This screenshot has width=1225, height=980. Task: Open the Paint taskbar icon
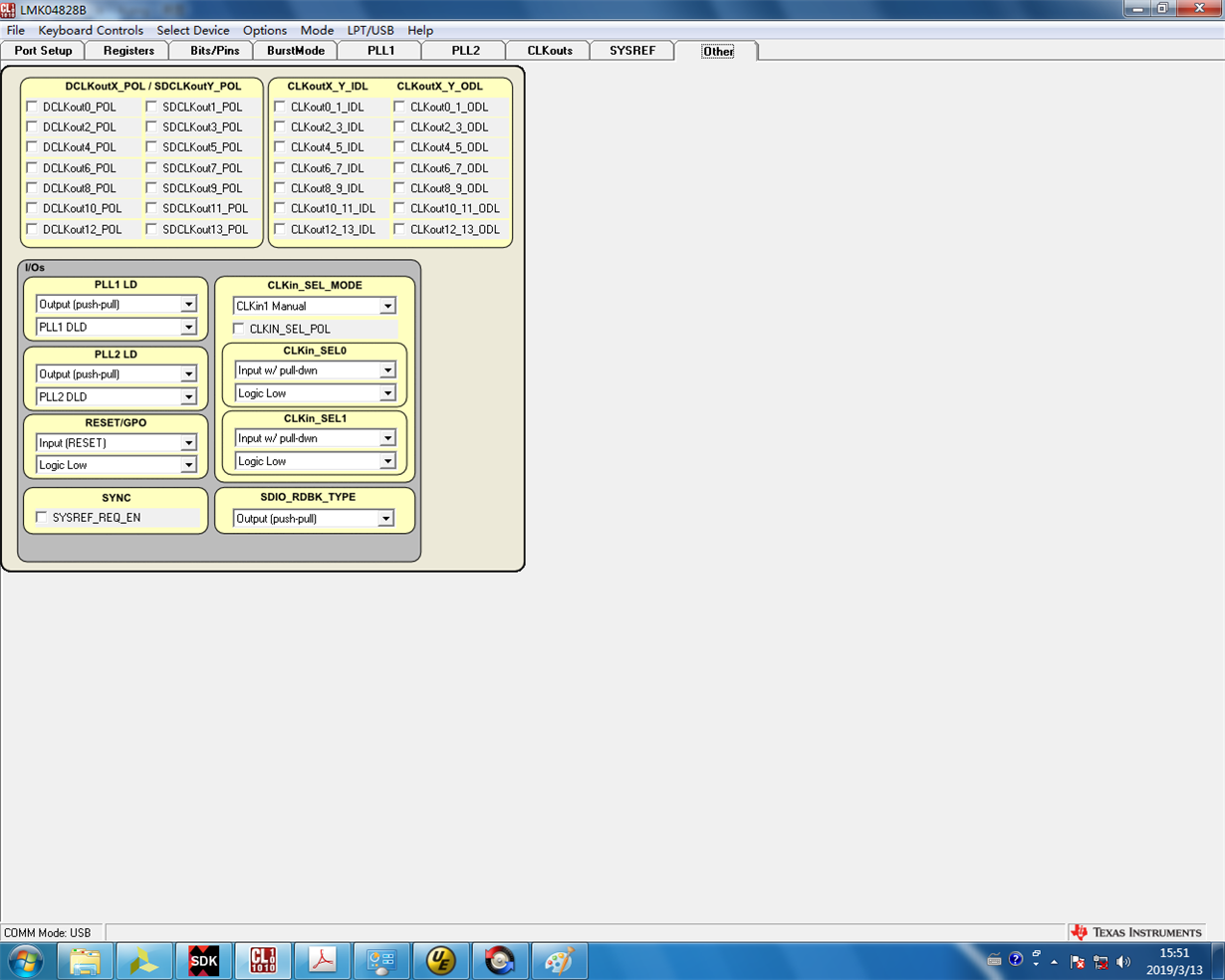[559, 961]
